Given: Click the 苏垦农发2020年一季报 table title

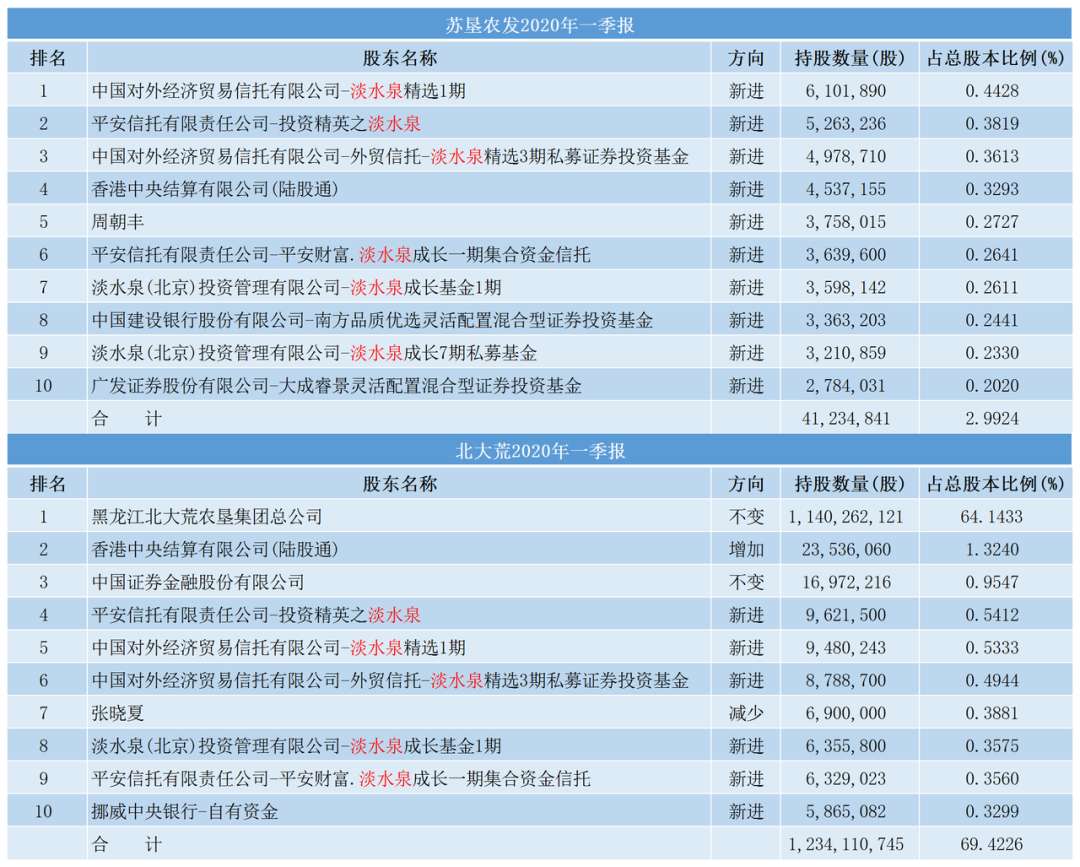Looking at the screenshot, I should [x=539, y=26].
